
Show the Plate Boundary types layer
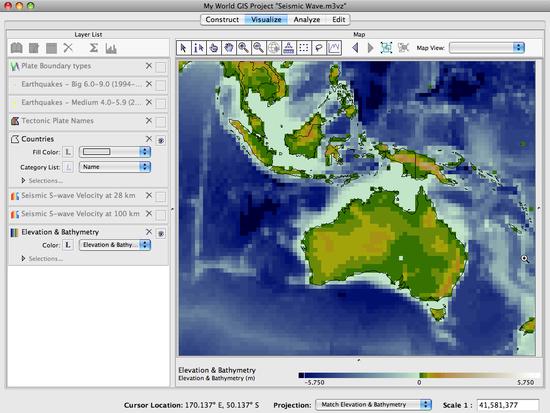pyautogui.click(x=161, y=67)
